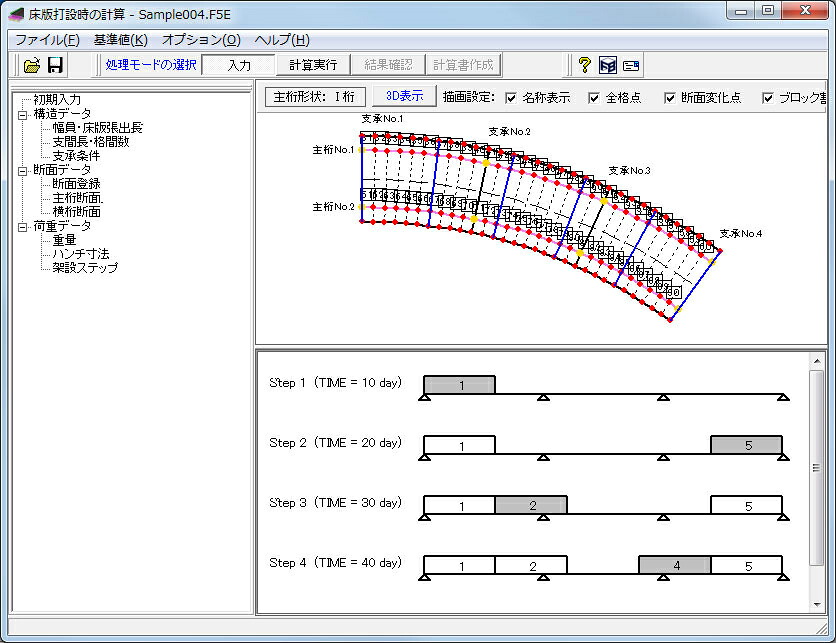Click the 3D box product info icon
Screen dimensions: 836x643
(x=608, y=65)
